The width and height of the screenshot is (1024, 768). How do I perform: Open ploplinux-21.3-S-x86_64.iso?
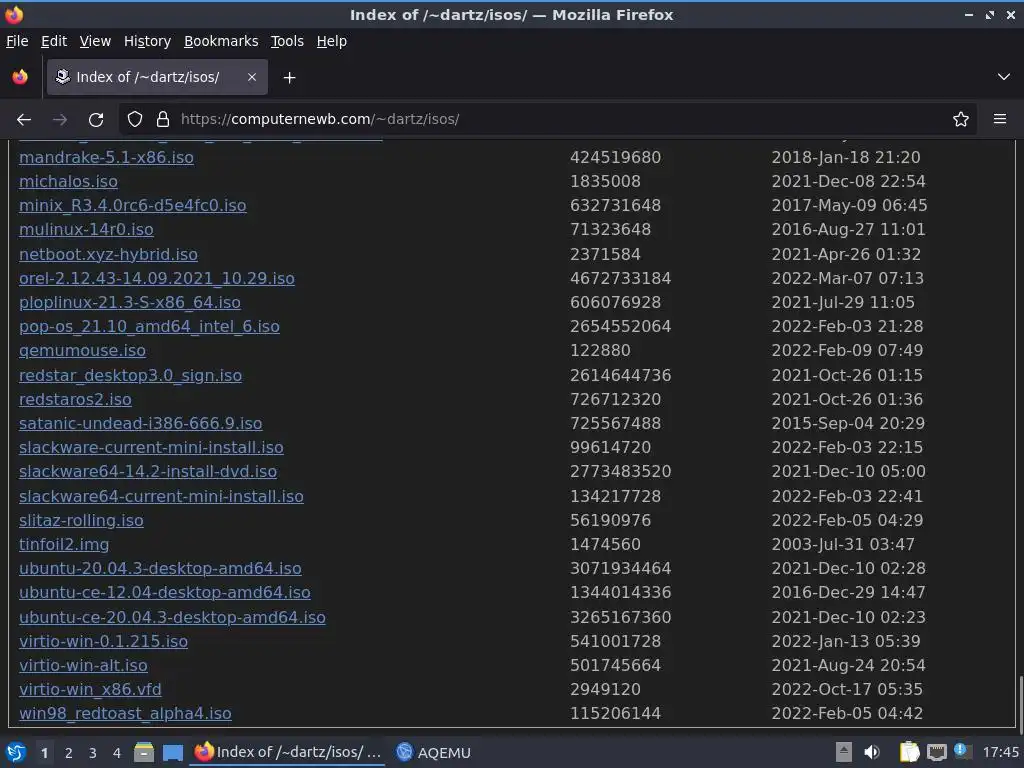[130, 303]
